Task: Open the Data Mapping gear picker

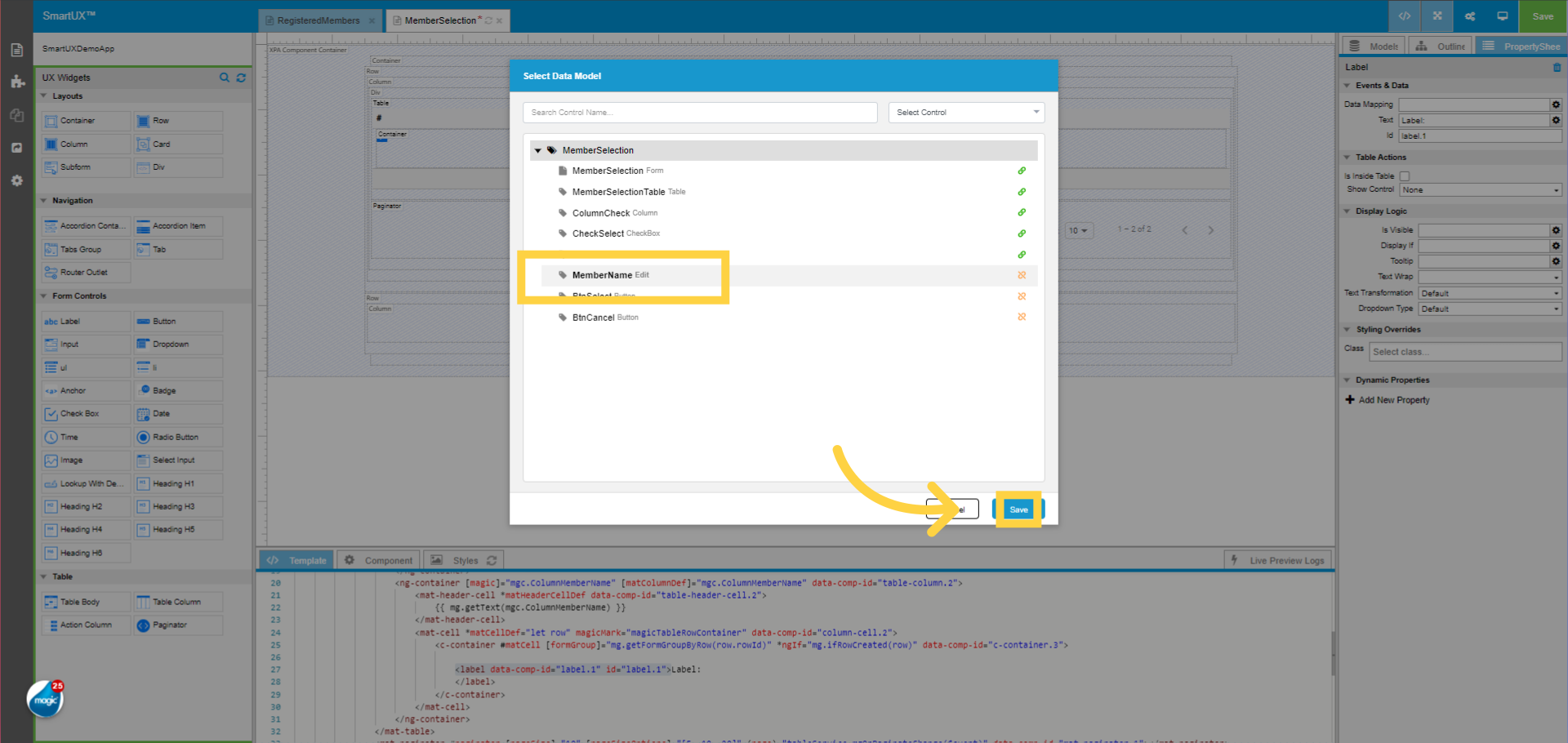Action: (x=1556, y=105)
